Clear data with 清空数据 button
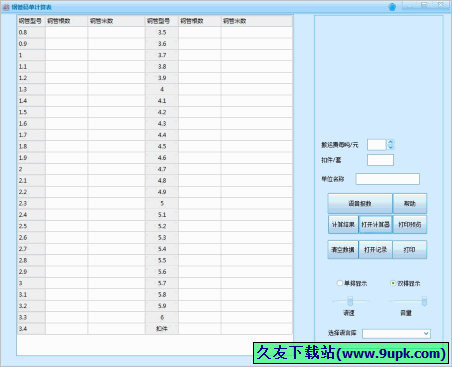452x367 pixels. coord(343,249)
